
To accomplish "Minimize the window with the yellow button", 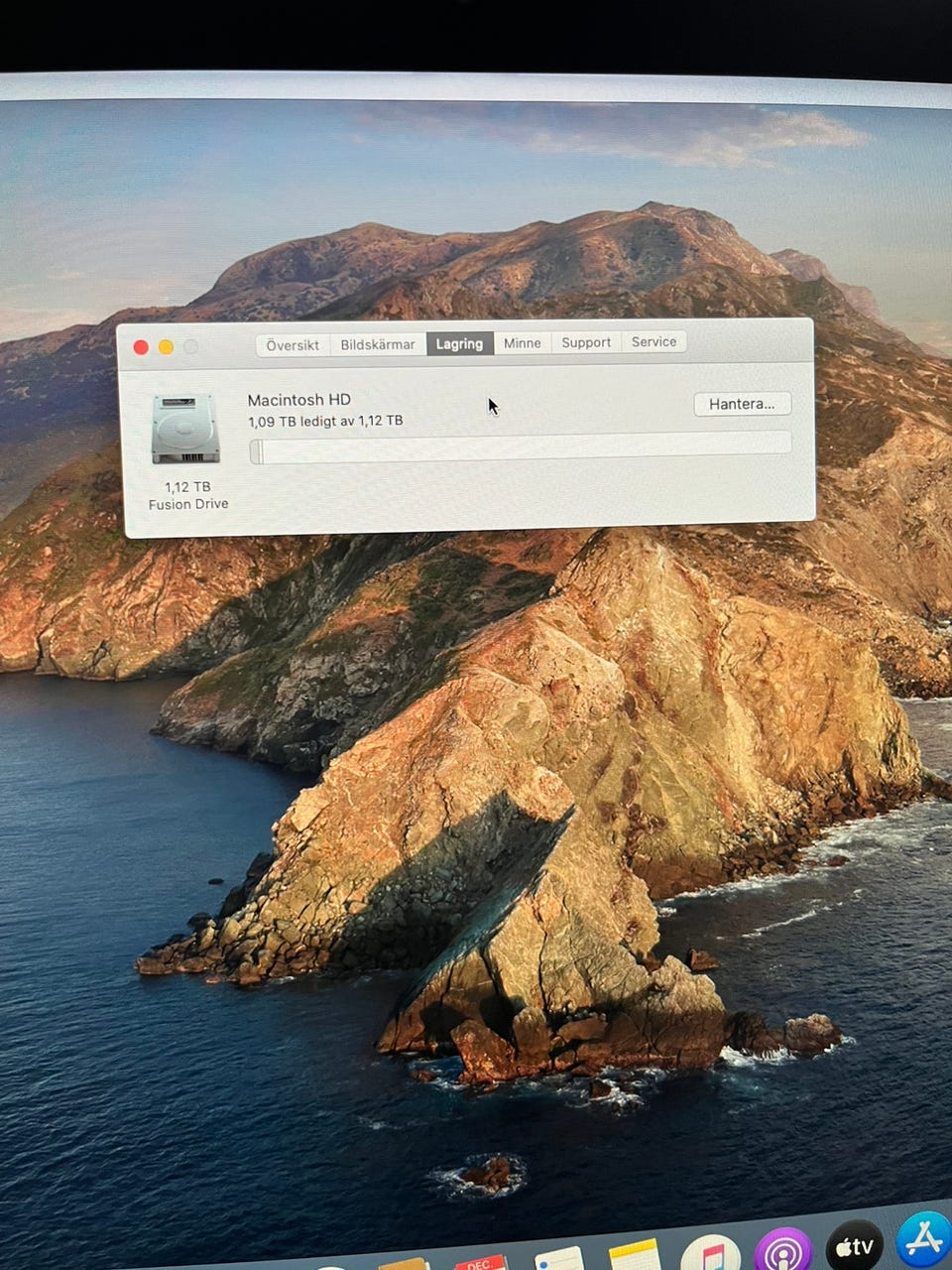I will click(x=166, y=346).
